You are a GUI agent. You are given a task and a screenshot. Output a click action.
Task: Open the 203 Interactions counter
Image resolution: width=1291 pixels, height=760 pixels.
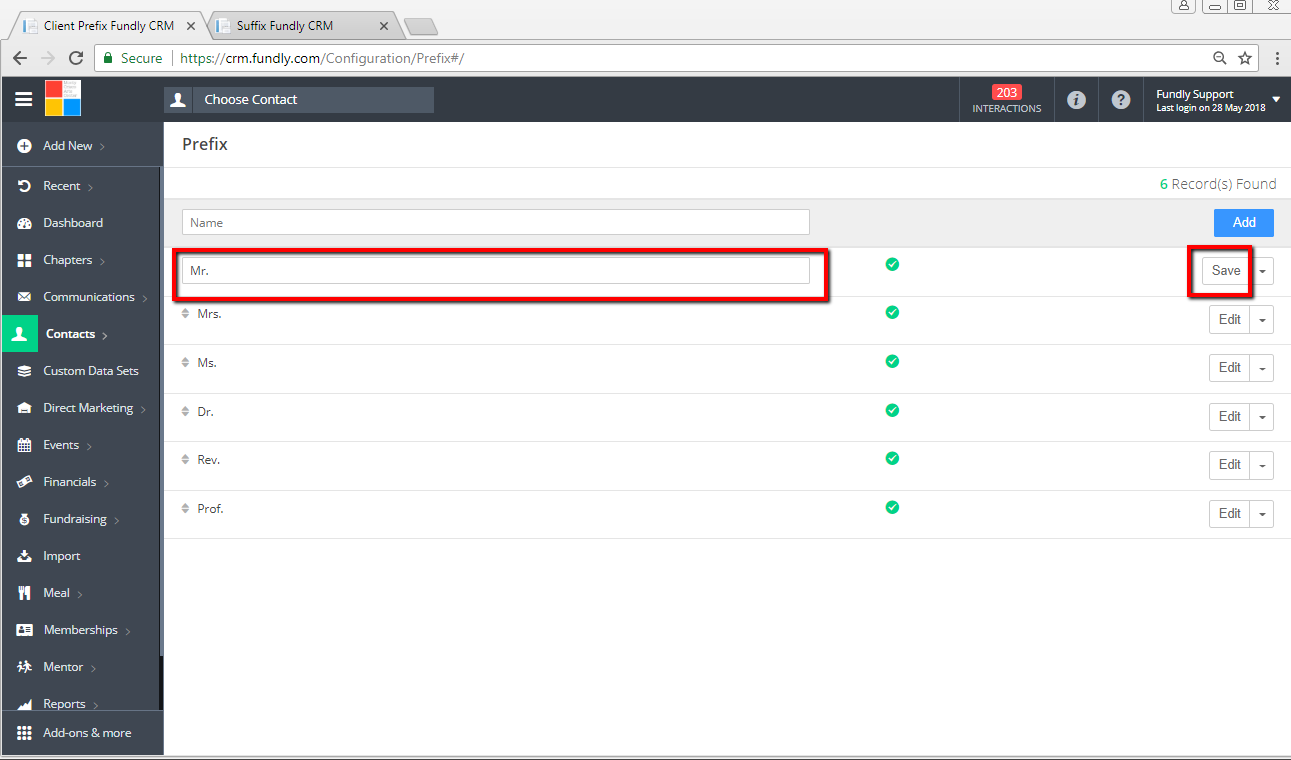point(1007,100)
